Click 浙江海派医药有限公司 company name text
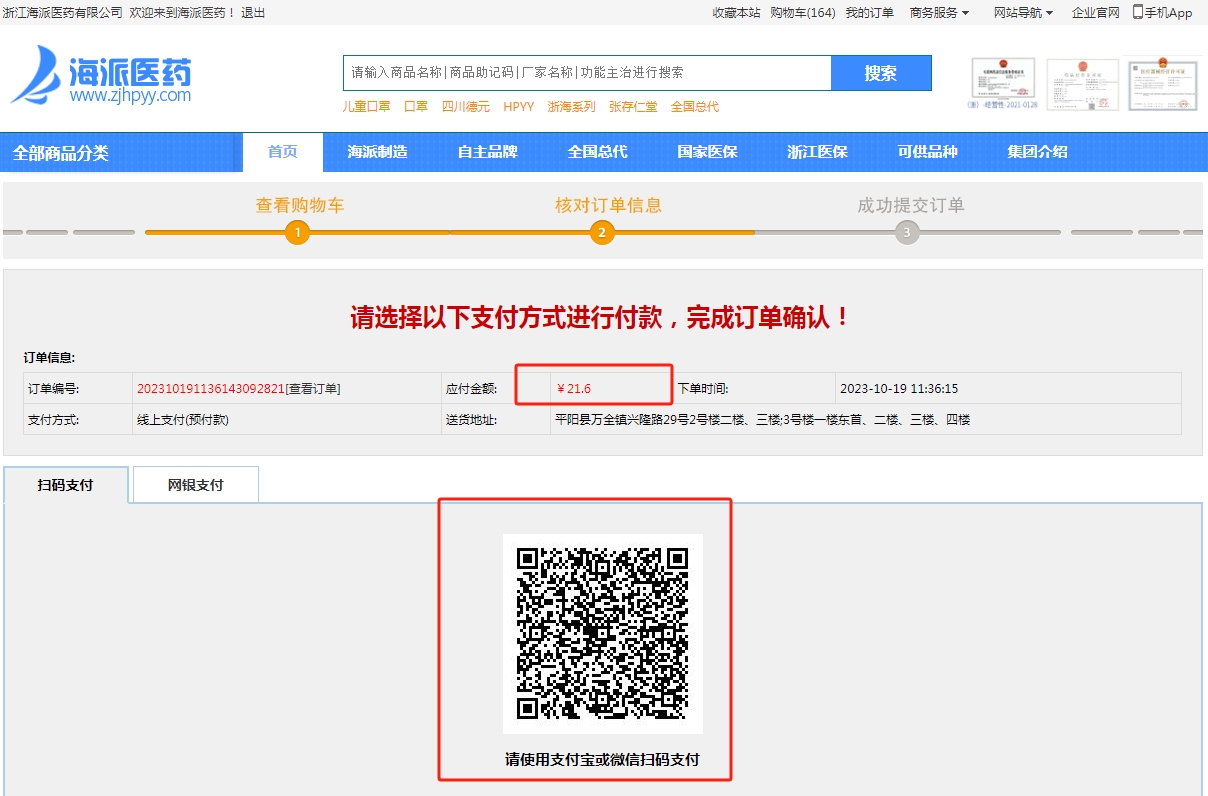This screenshot has height=796, width=1208. tap(63, 12)
